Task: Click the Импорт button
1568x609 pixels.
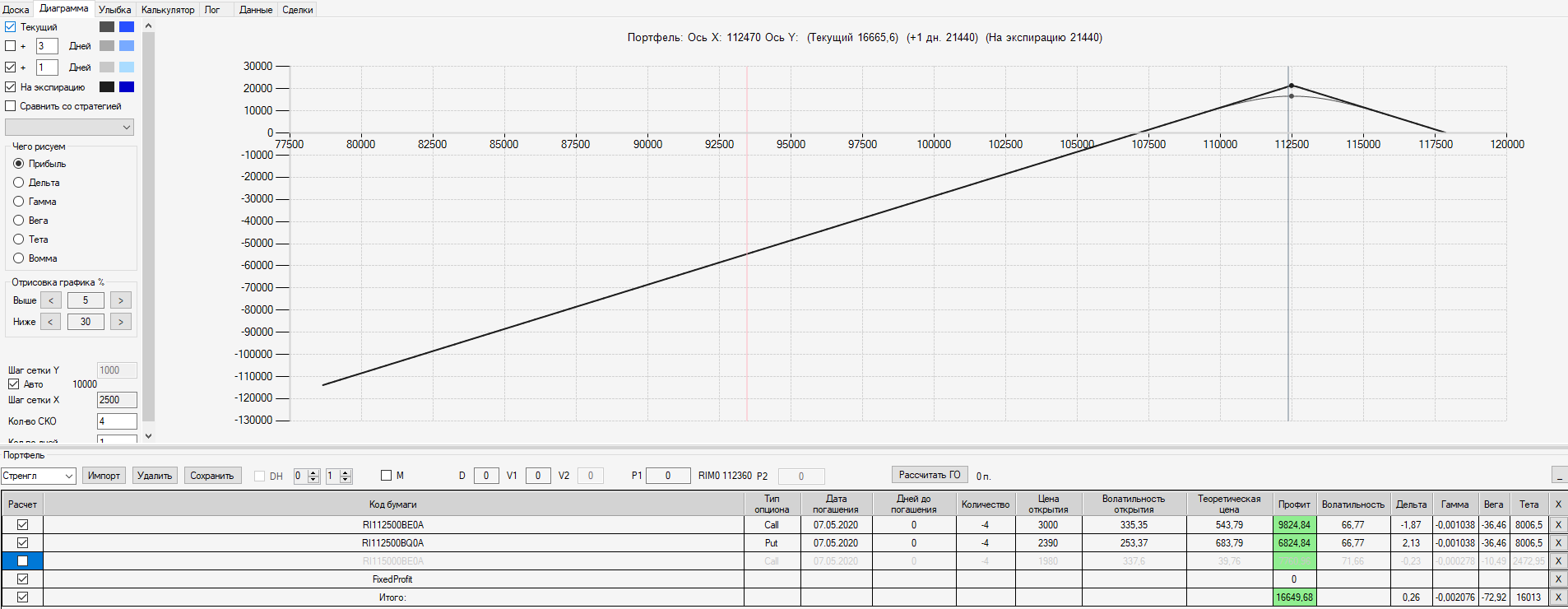Action: pos(104,476)
